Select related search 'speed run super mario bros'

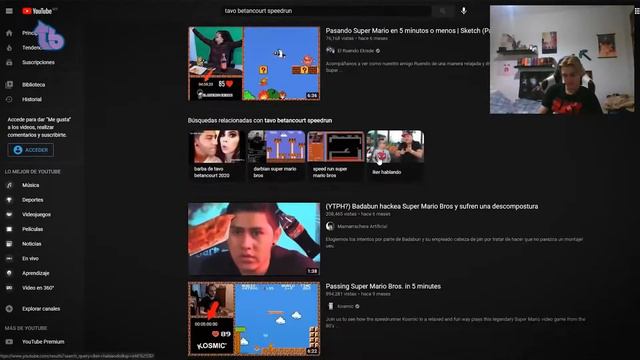click(336, 155)
